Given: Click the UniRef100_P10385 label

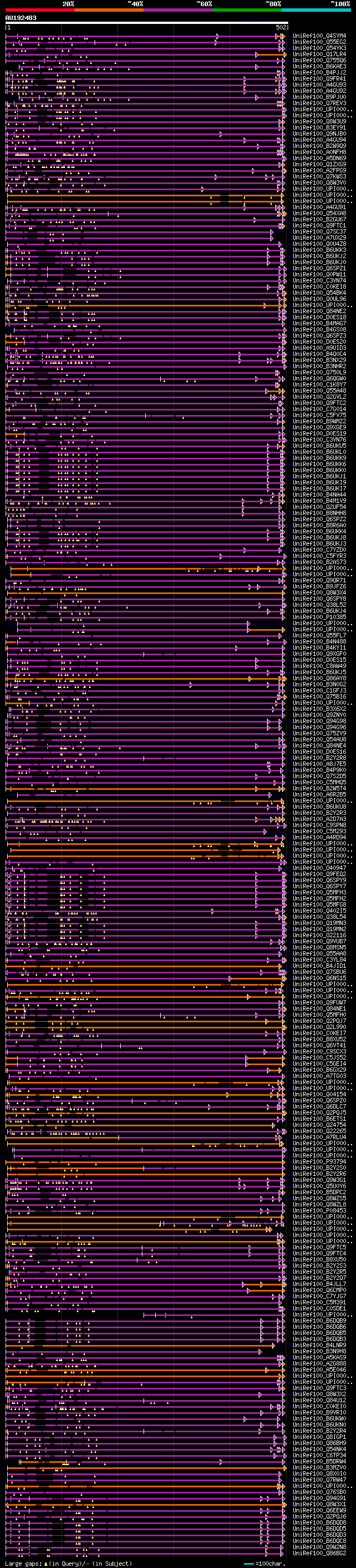Looking at the screenshot, I should (x=319, y=617).
